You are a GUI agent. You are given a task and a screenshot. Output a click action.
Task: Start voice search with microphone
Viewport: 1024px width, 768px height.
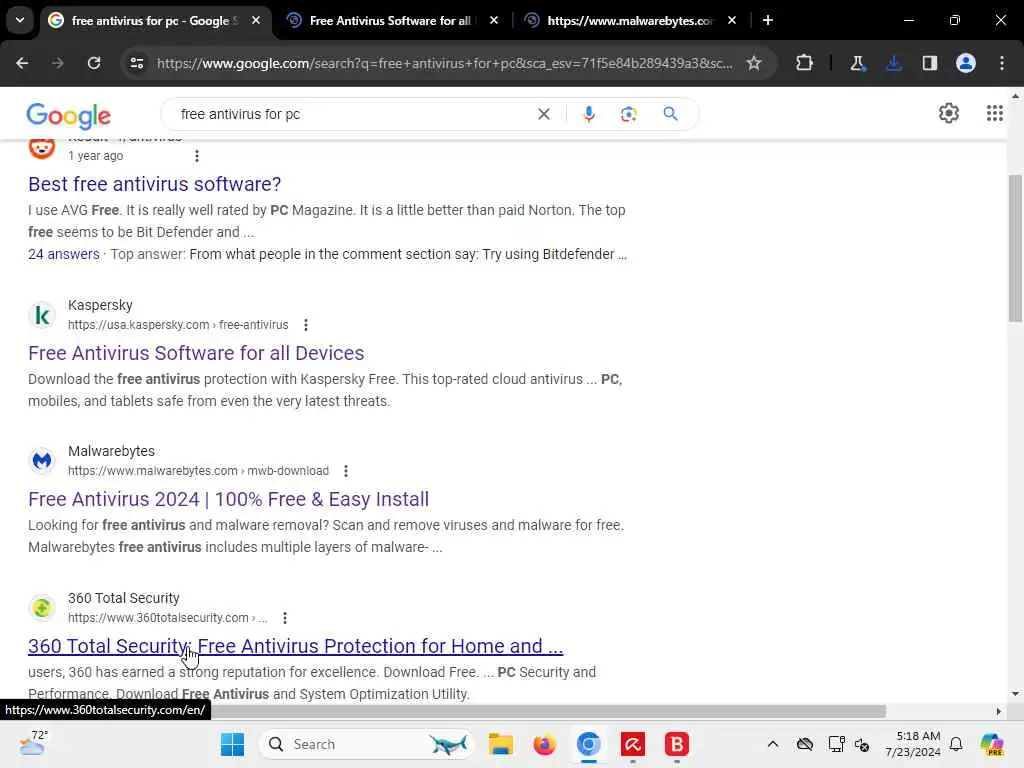588,114
